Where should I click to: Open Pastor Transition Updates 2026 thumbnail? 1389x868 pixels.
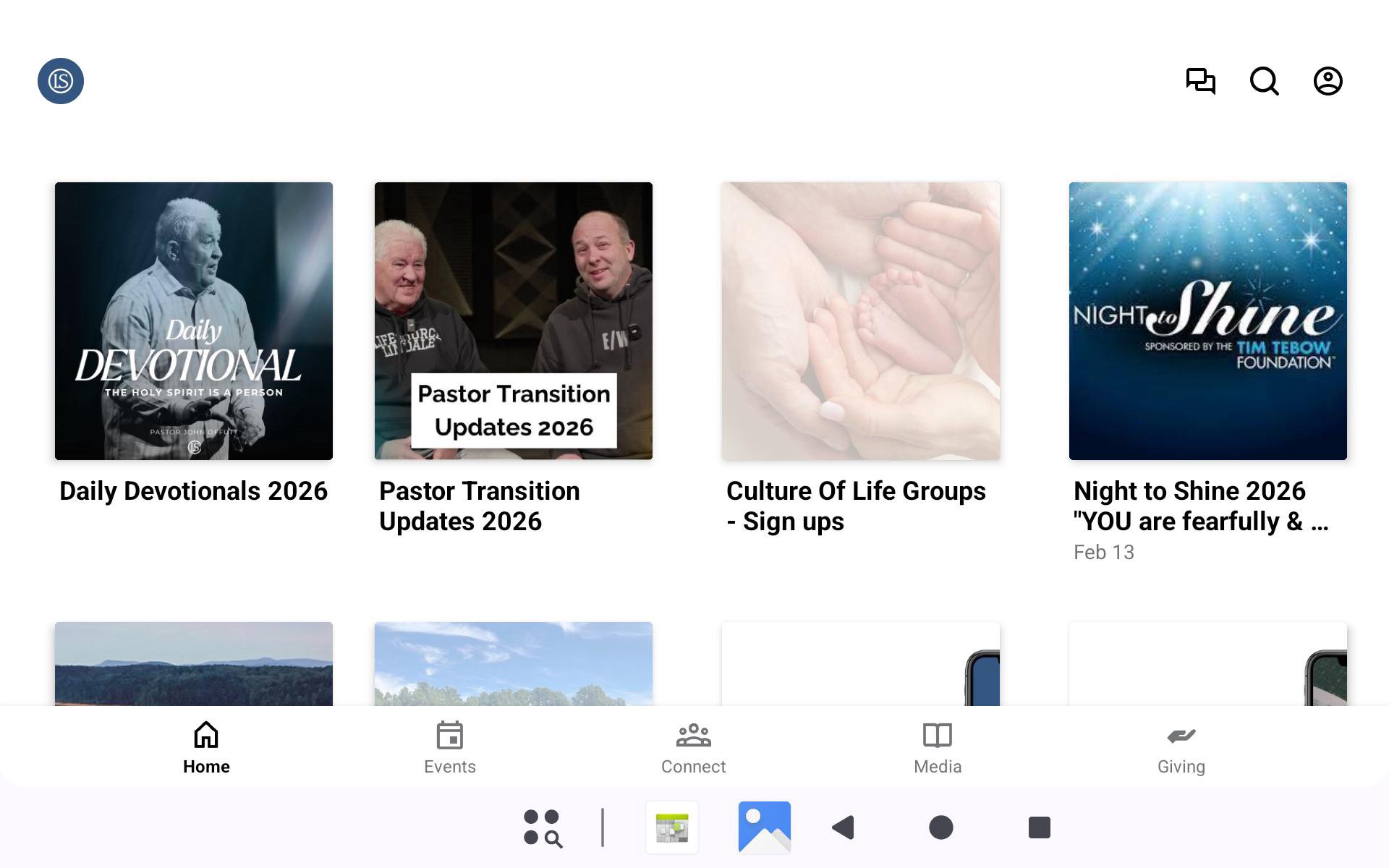click(514, 321)
